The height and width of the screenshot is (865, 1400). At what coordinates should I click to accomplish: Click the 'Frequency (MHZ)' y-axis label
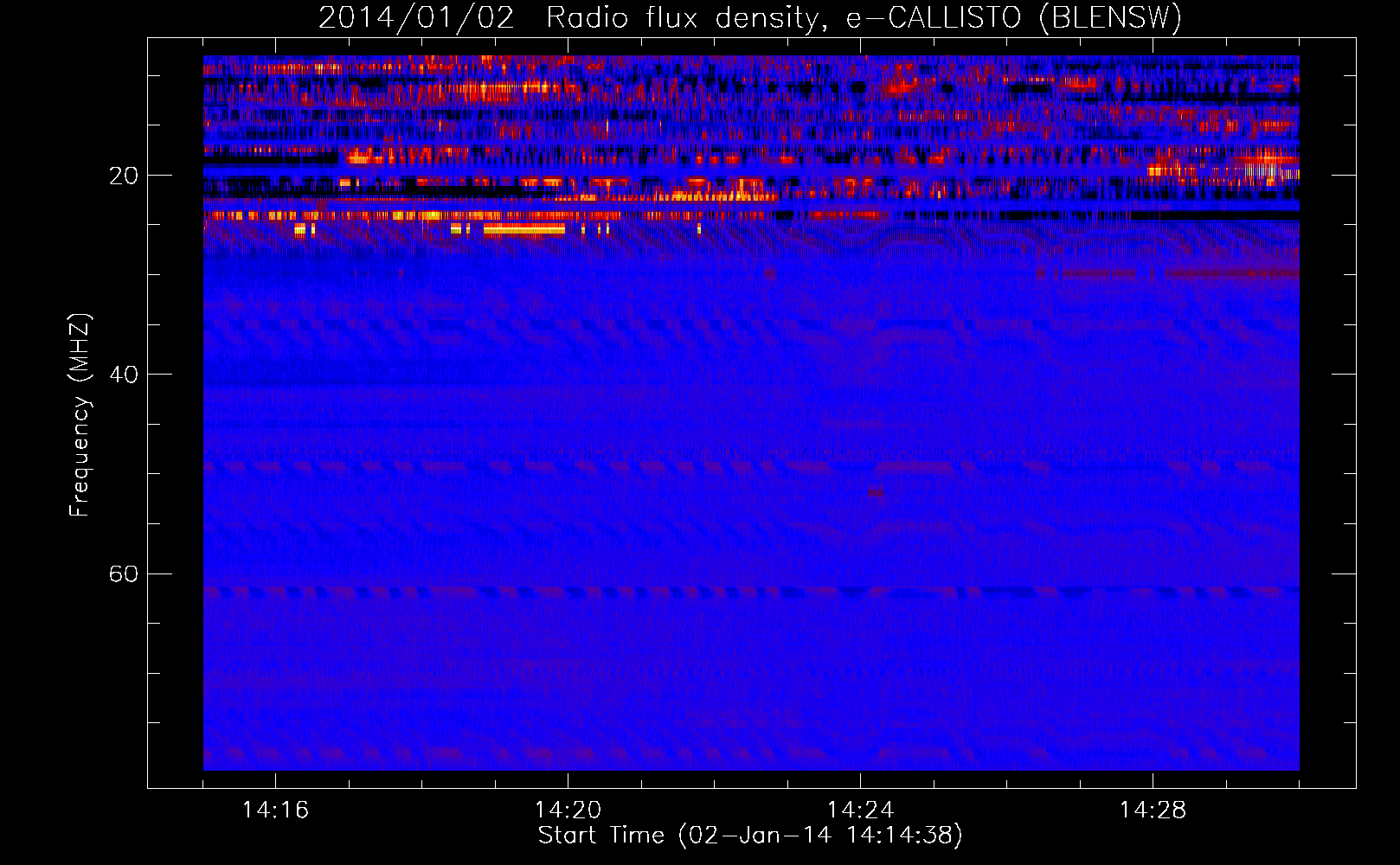point(80,415)
